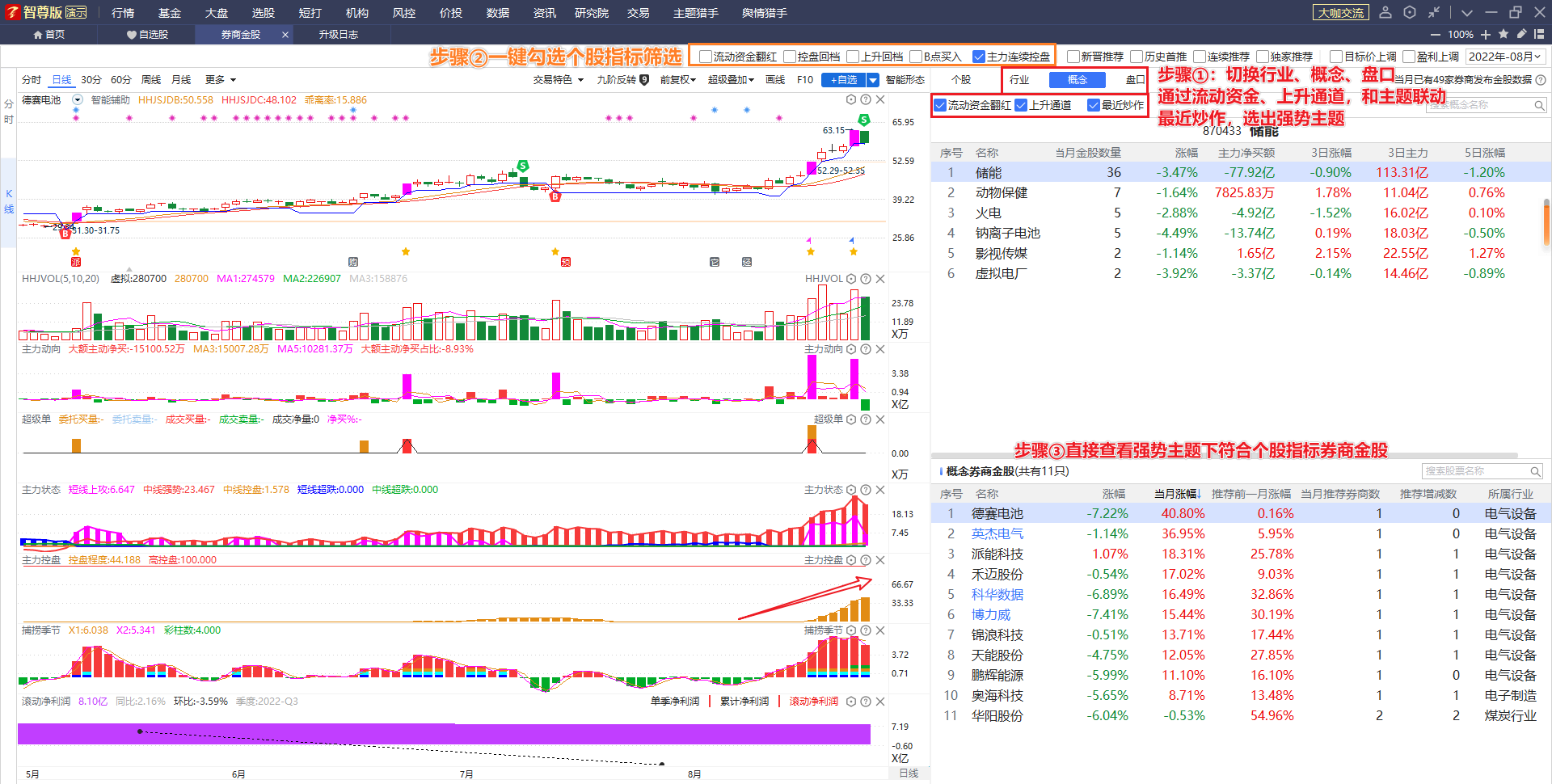This screenshot has height=784, width=1552.
Task: Close the HHJVOL indicator panel
Action: (x=880, y=279)
